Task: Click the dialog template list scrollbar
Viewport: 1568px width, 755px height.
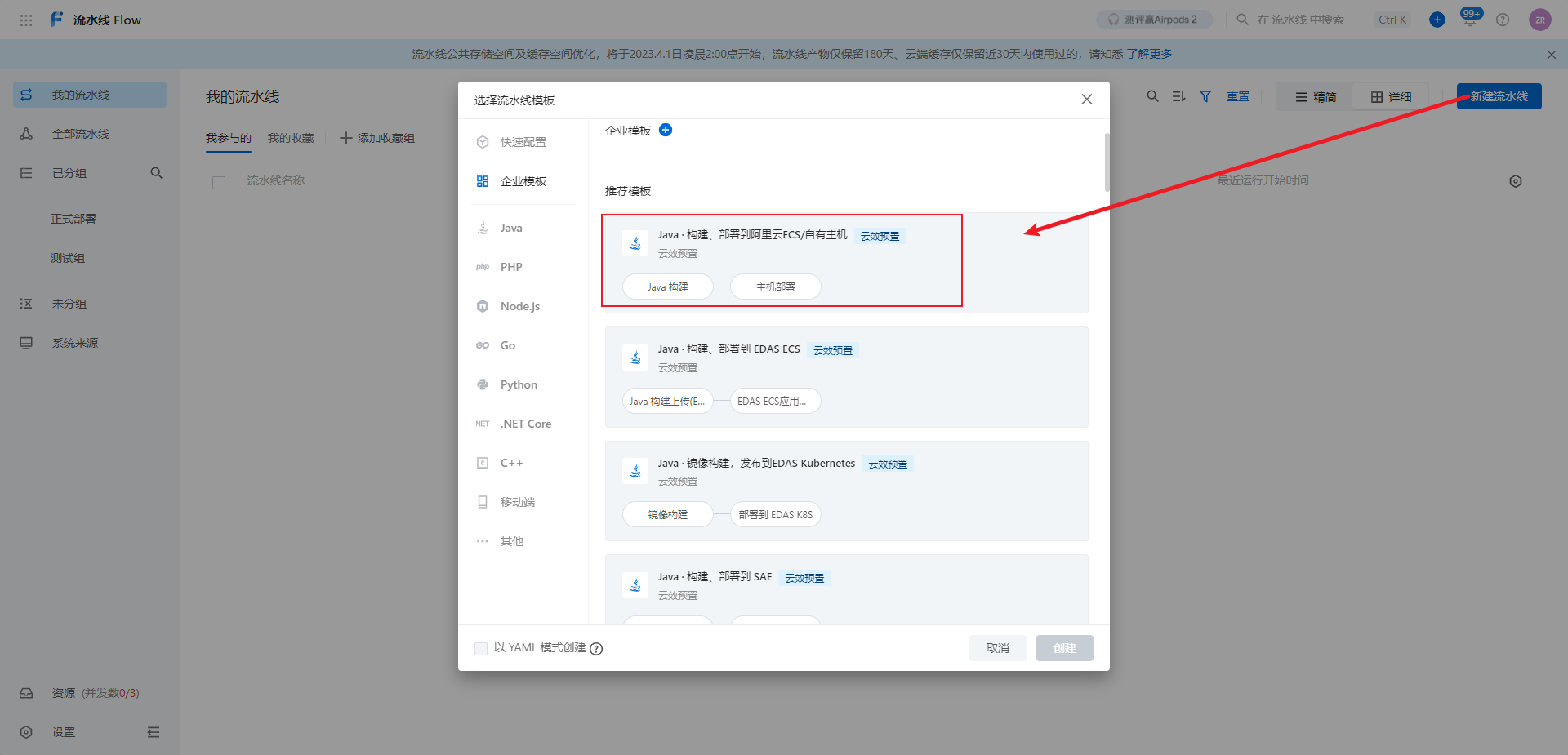Action: click(1107, 162)
